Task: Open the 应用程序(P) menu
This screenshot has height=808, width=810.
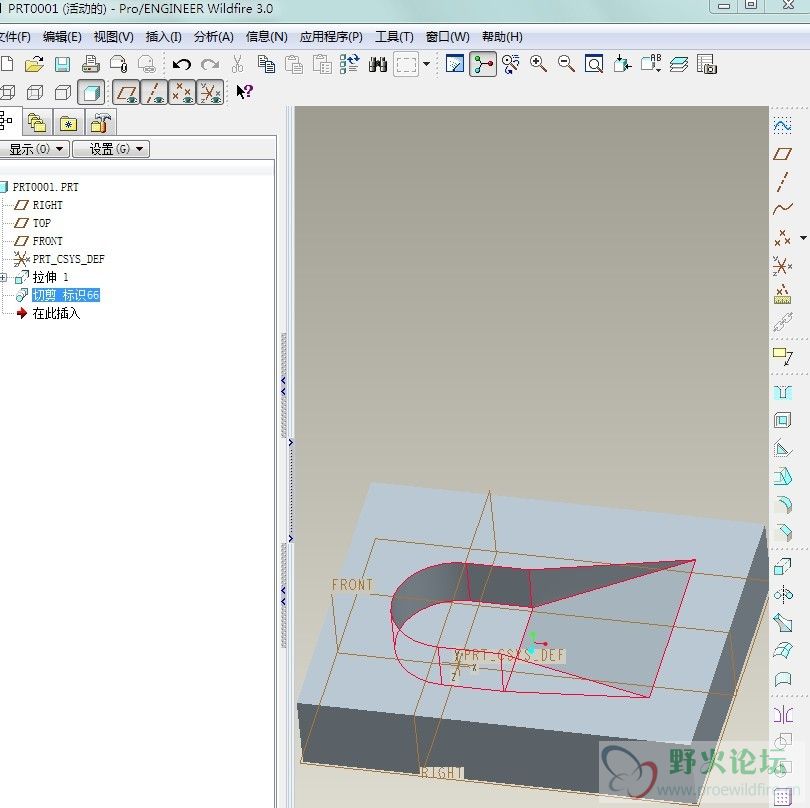Action: coord(331,37)
